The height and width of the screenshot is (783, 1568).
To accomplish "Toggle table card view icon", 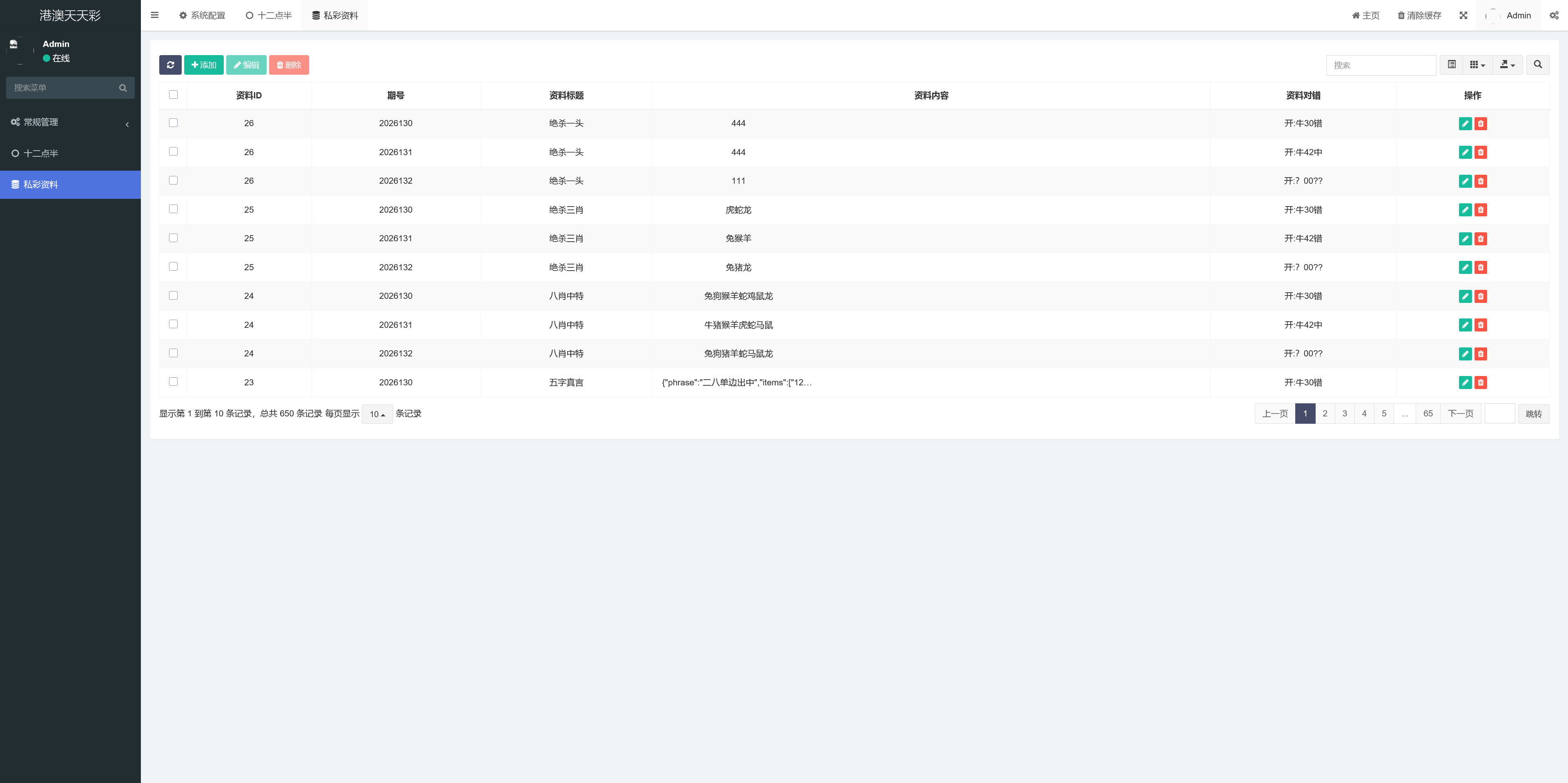I will coord(1451,65).
